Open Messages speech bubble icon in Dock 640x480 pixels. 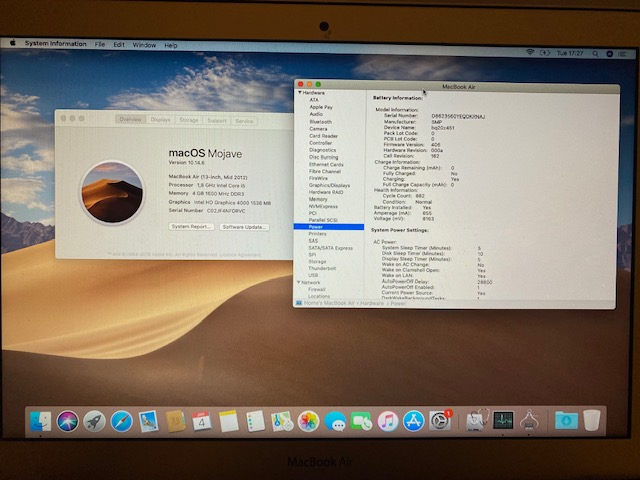click(x=336, y=422)
